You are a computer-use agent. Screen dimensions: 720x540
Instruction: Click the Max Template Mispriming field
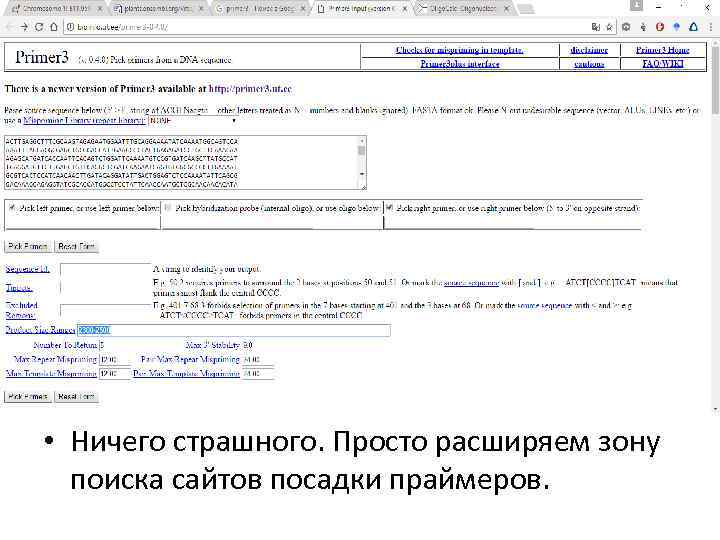[x=115, y=374]
